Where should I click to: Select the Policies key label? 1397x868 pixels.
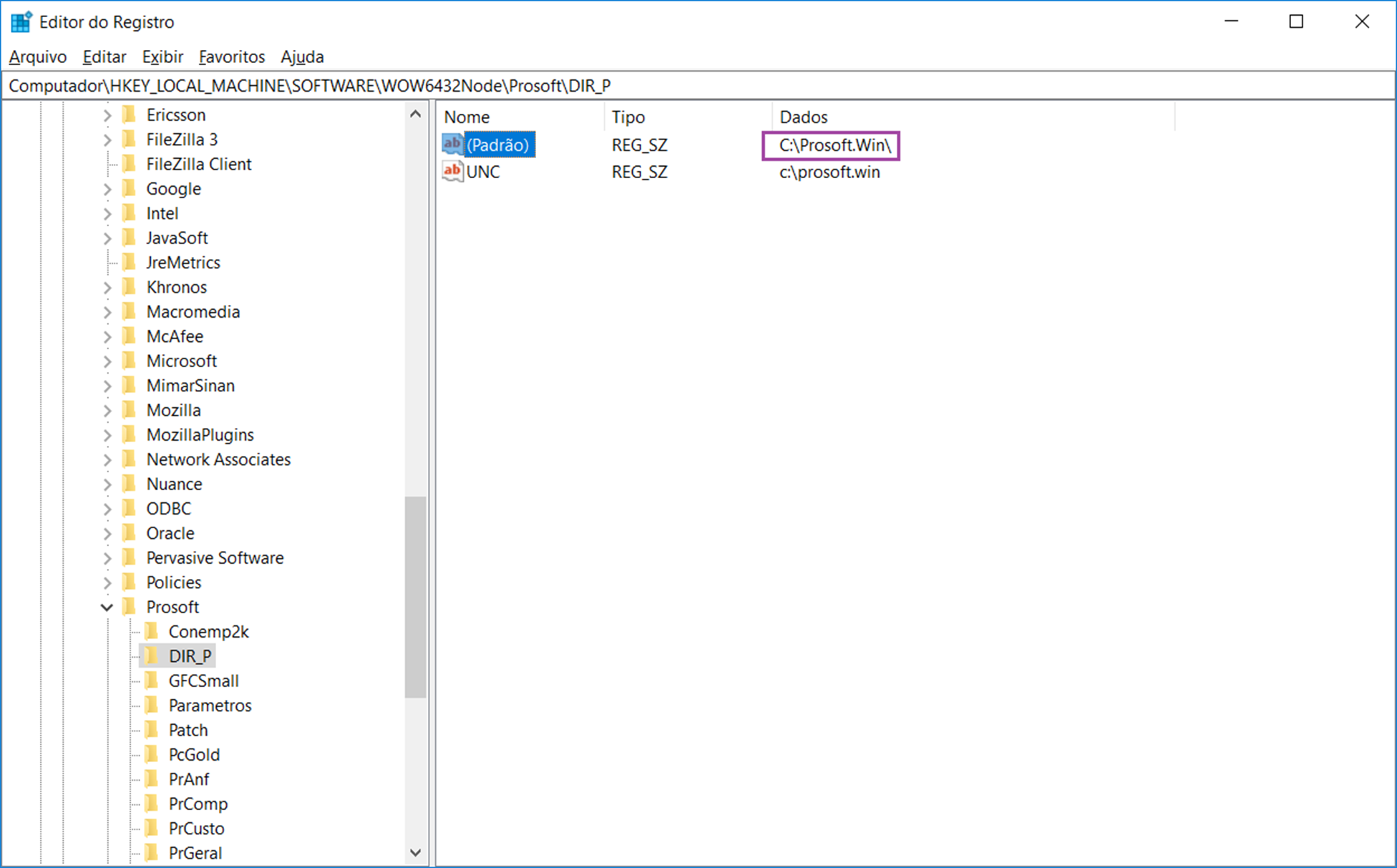pos(174,582)
